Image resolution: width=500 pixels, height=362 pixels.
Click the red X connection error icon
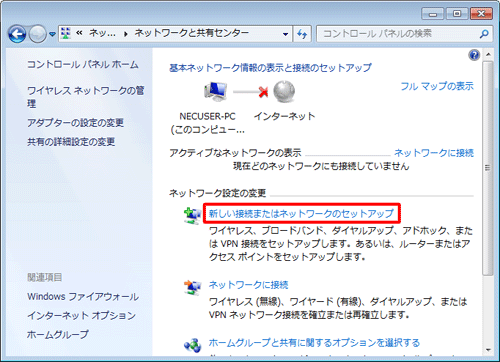(x=263, y=92)
